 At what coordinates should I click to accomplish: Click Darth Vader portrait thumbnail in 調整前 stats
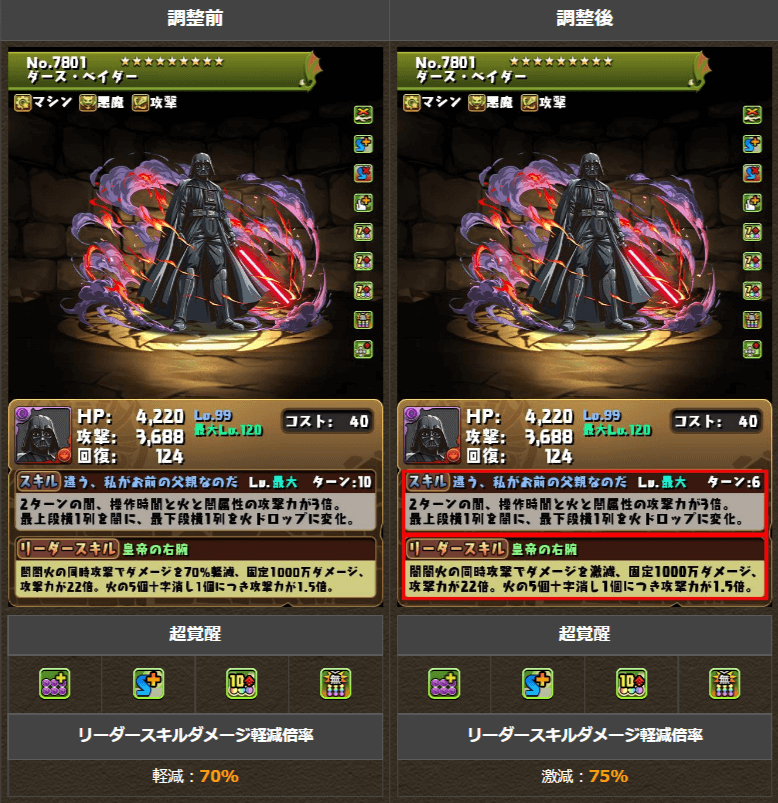pyautogui.click(x=43, y=435)
